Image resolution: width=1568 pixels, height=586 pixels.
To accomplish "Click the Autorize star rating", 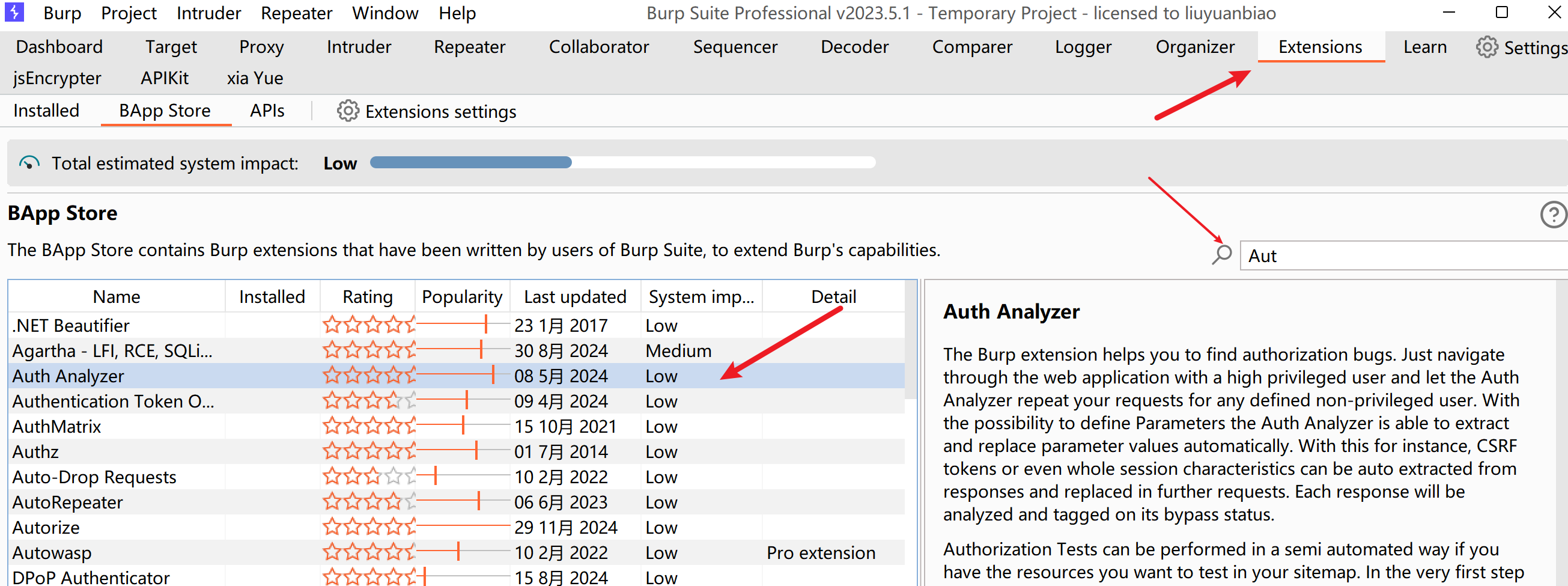I will pyautogui.click(x=368, y=527).
